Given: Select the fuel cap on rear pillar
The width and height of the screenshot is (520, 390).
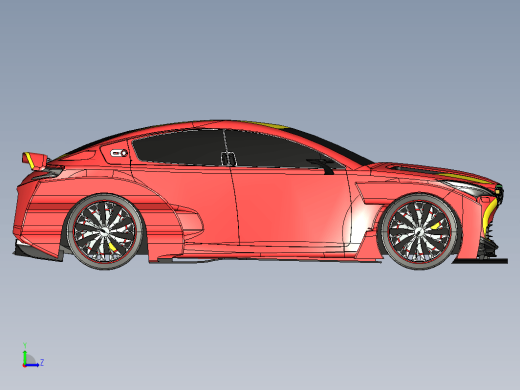Looking at the screenshot, I should coord(119,153).
